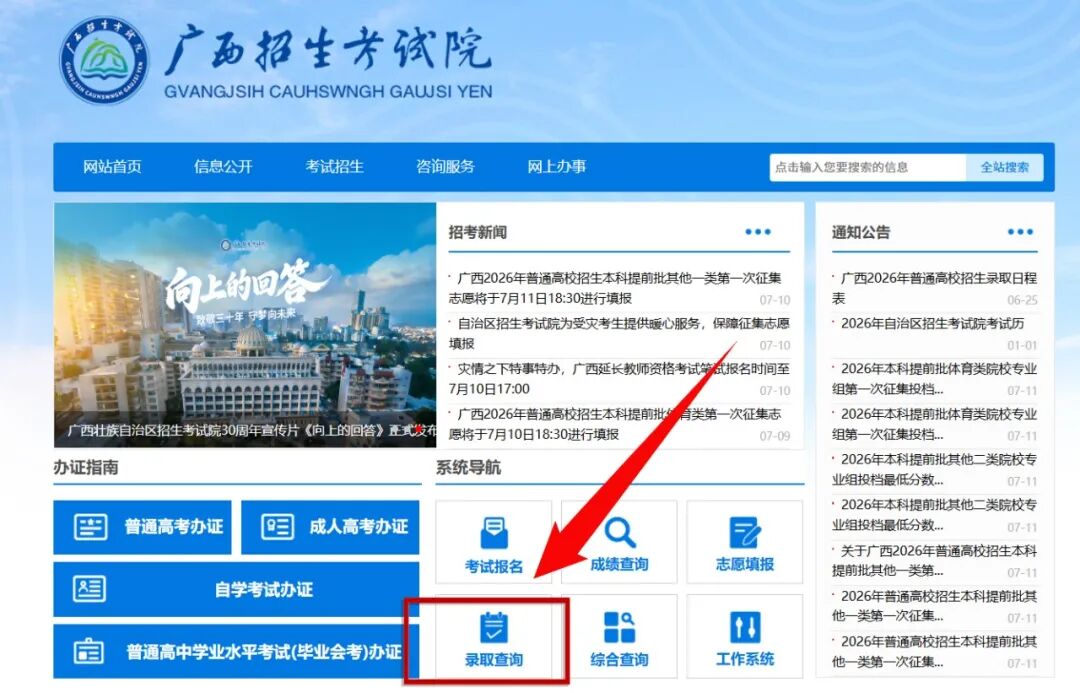
Task: Click the 考试报名 icon tile
Action: [x=494, y=543]
